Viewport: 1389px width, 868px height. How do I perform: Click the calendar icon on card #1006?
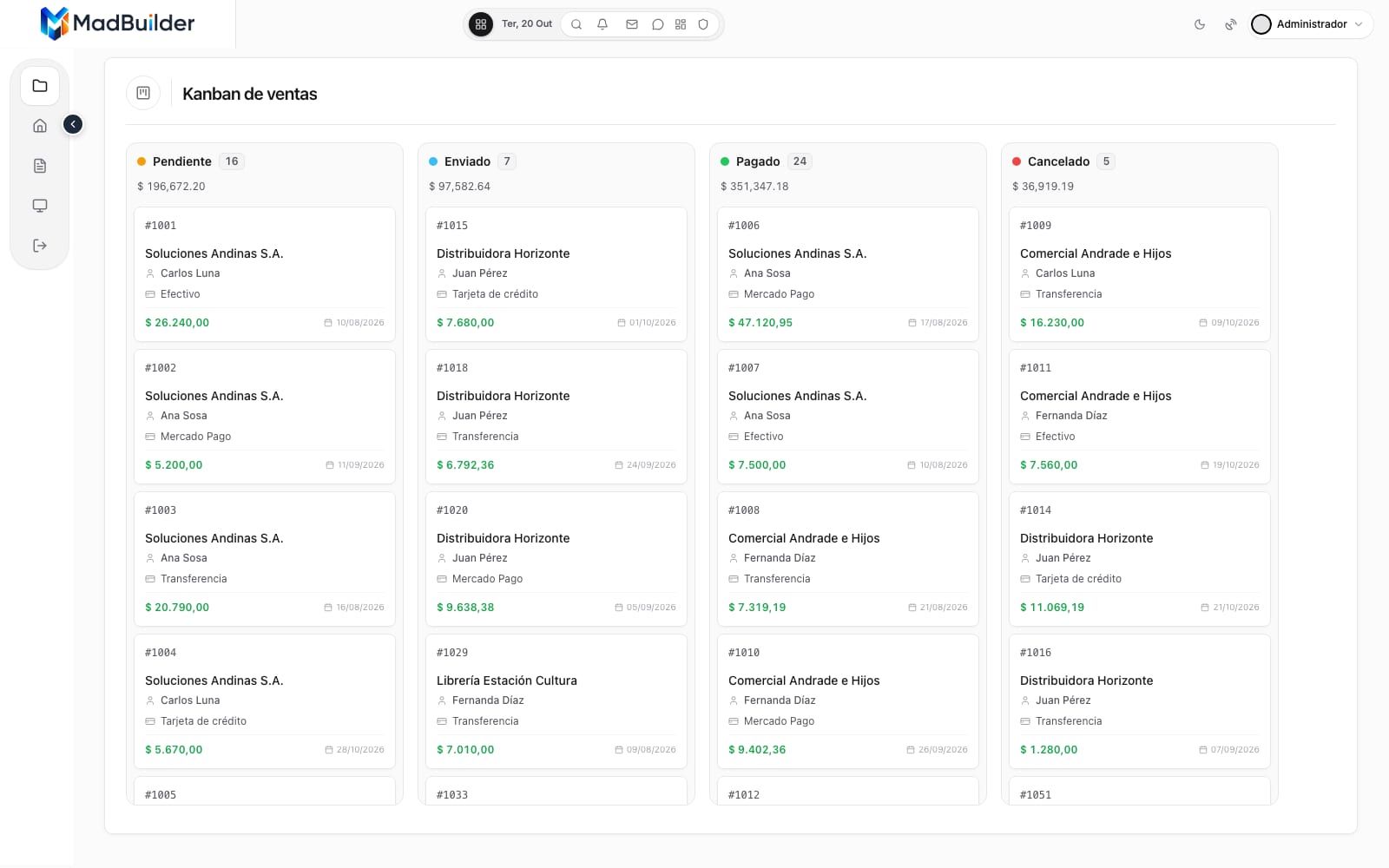(912, 323)
